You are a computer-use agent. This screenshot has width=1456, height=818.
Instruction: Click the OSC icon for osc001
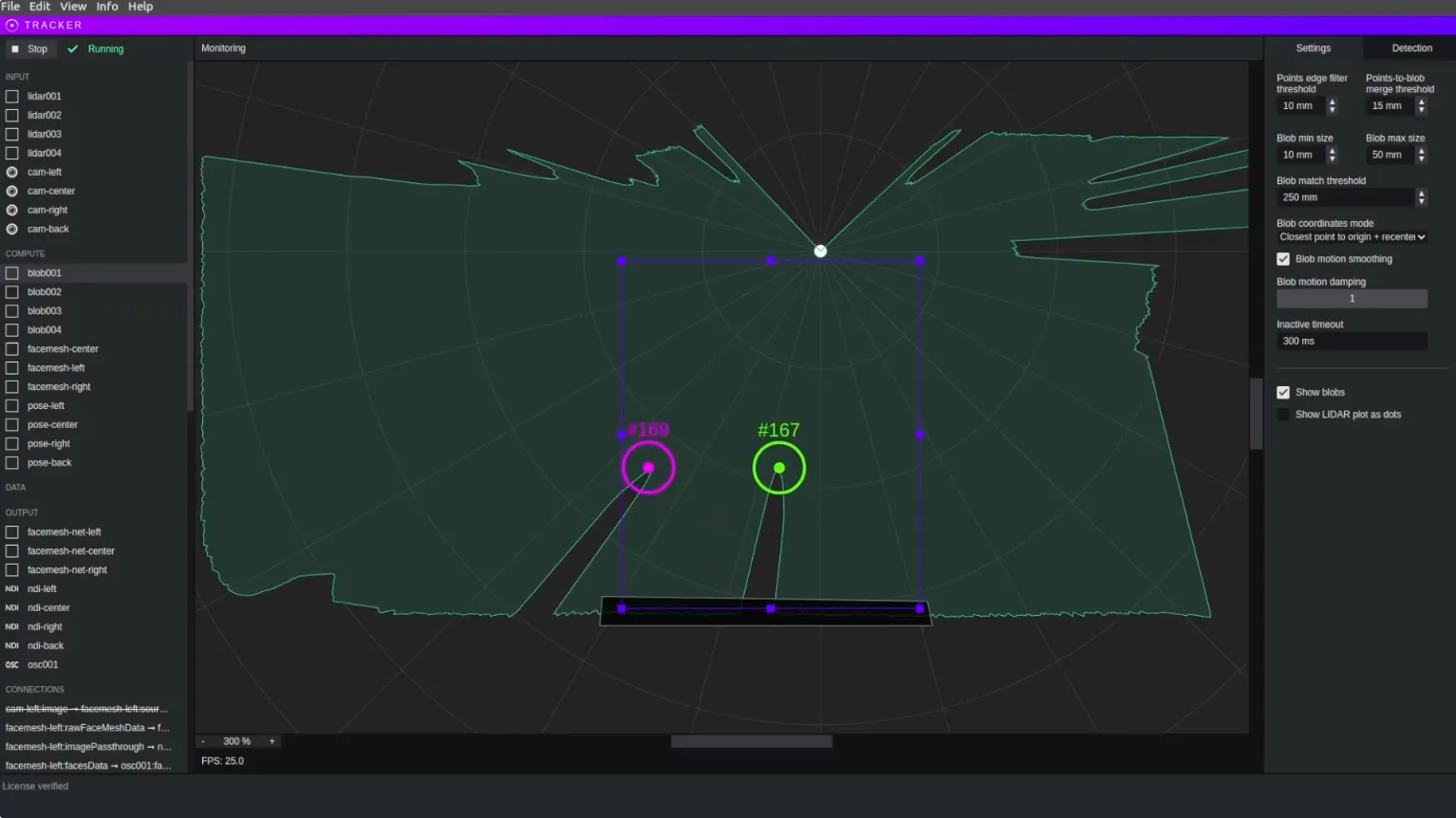click(12, 664)
